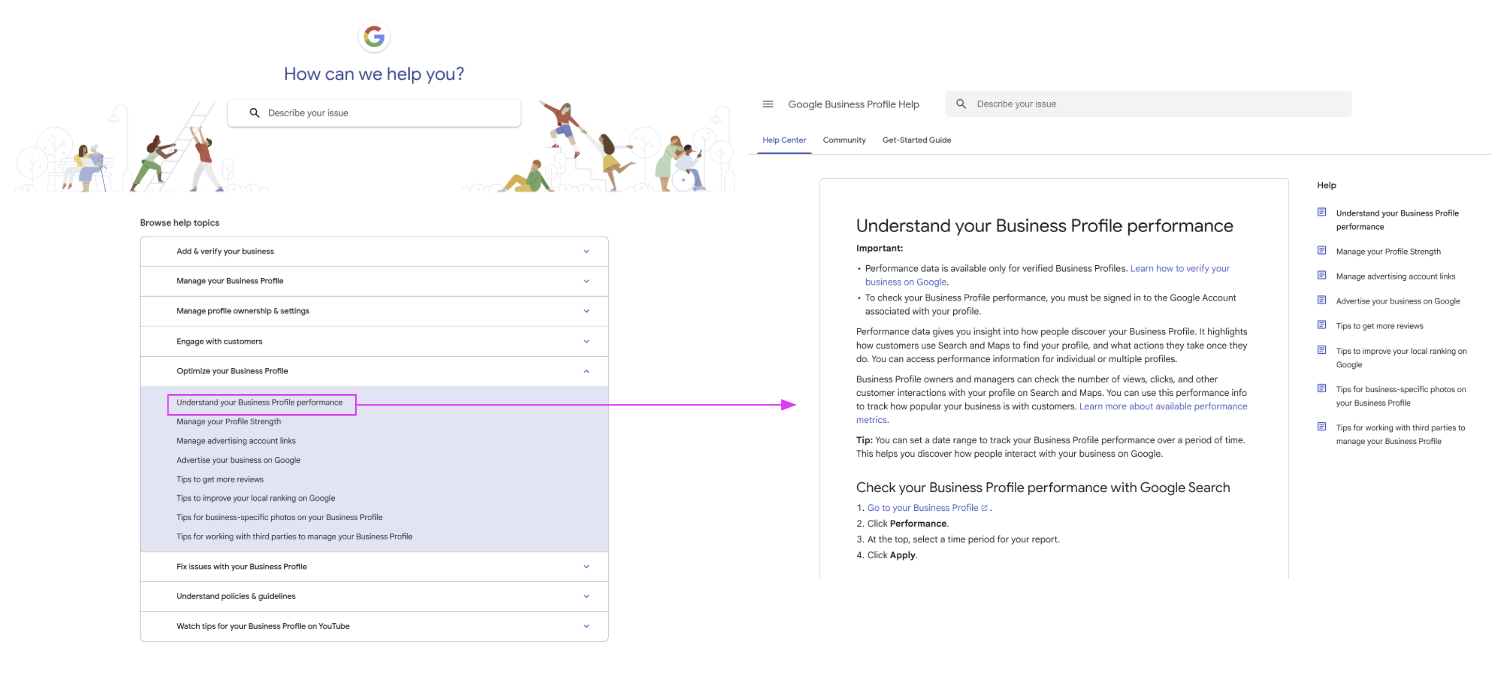Click the magnifier icon in the left search box
Screen dimensions: 1506x674
point(254,113)
